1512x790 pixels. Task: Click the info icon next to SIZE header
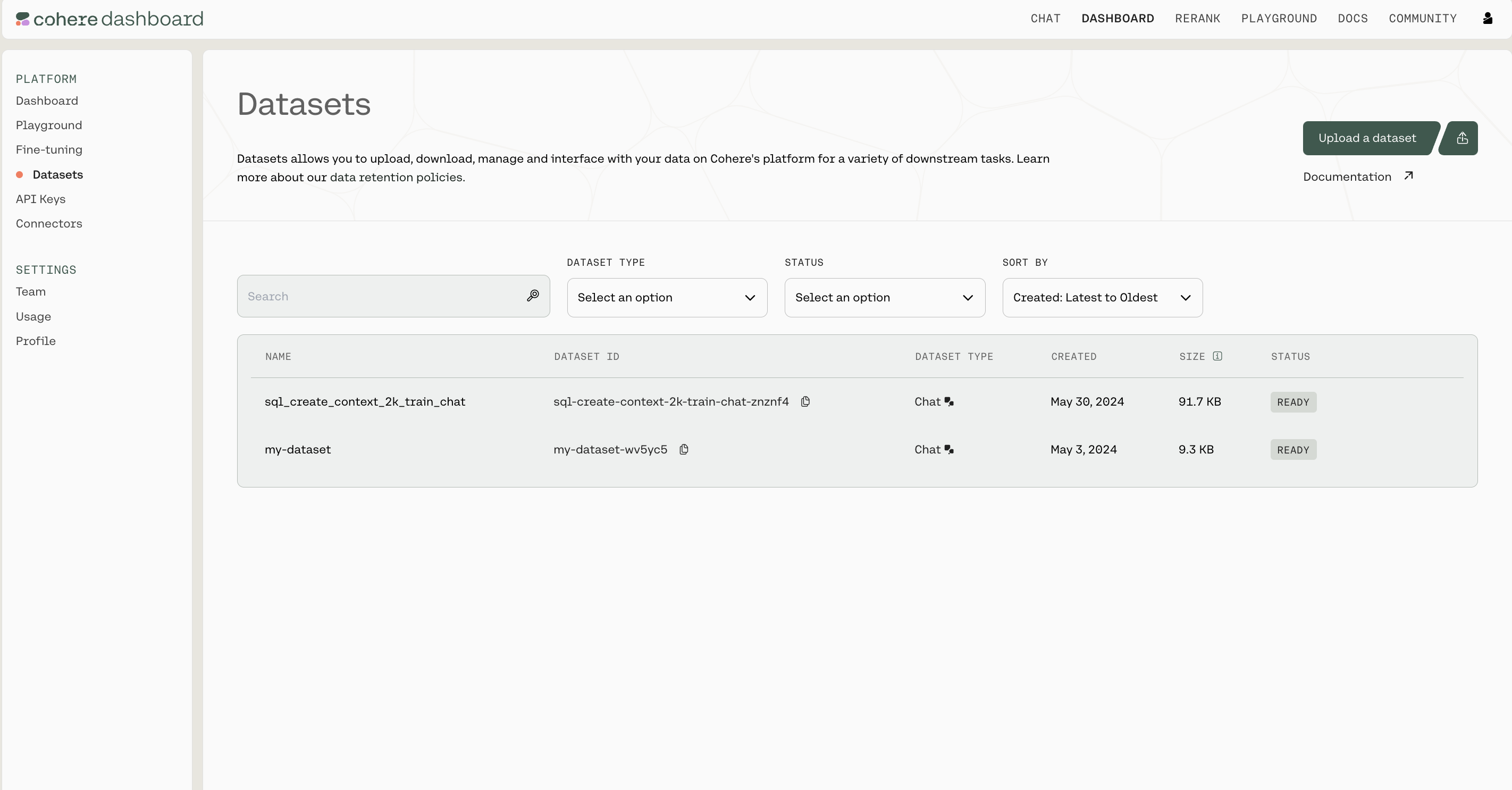pyautogui.click(x=1218, y=356)
